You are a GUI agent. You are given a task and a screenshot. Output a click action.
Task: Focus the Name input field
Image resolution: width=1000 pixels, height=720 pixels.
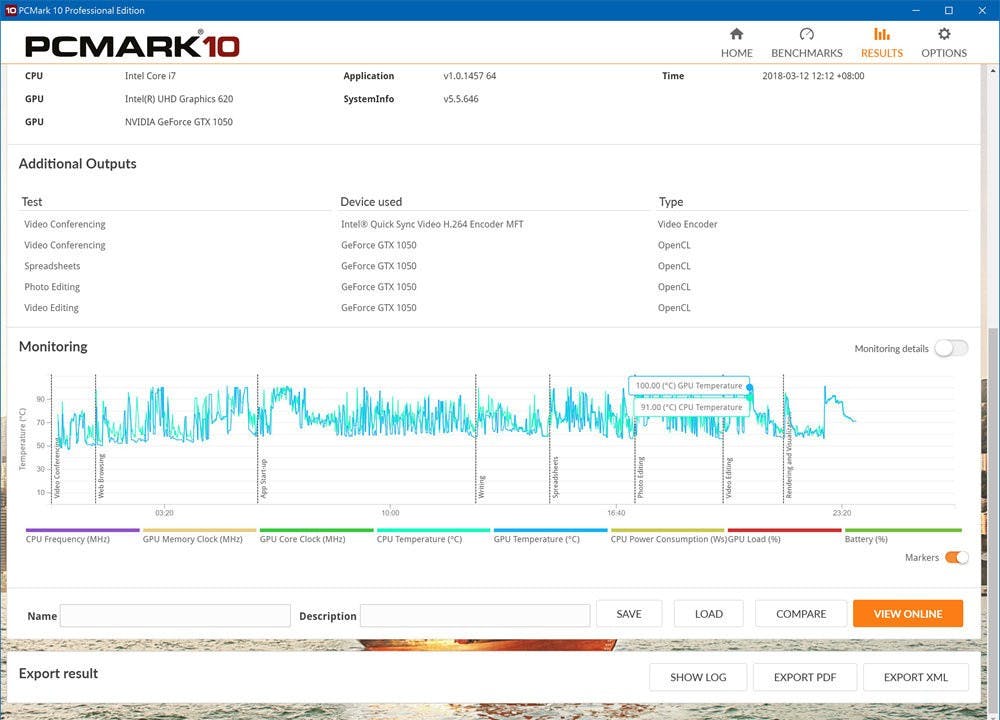pyautogui.click(x=175, y=616)
